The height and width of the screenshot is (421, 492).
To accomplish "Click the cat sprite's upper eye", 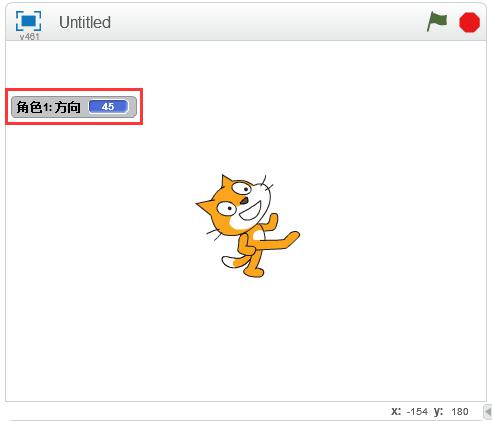I will tap(243, 189).
